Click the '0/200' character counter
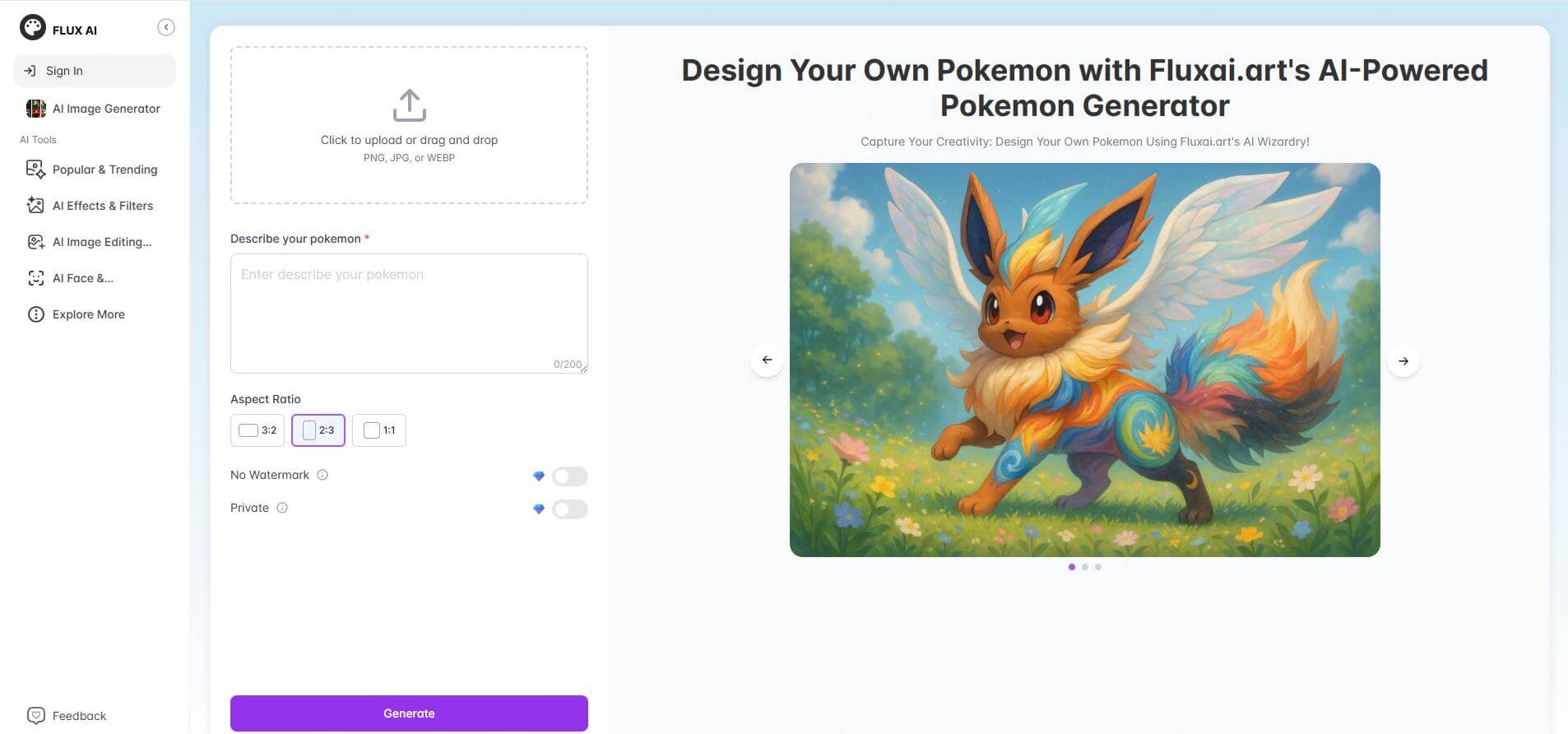The height and width of the screenshot is (734, 1568). [567, 364]
